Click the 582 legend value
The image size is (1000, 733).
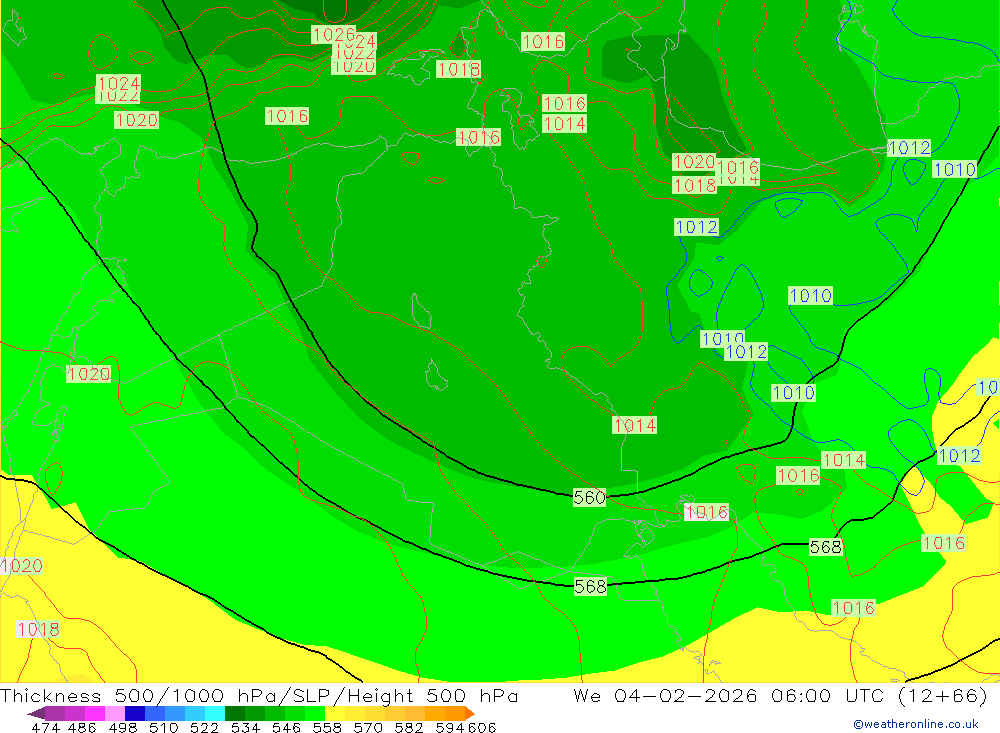pos(408,727)
